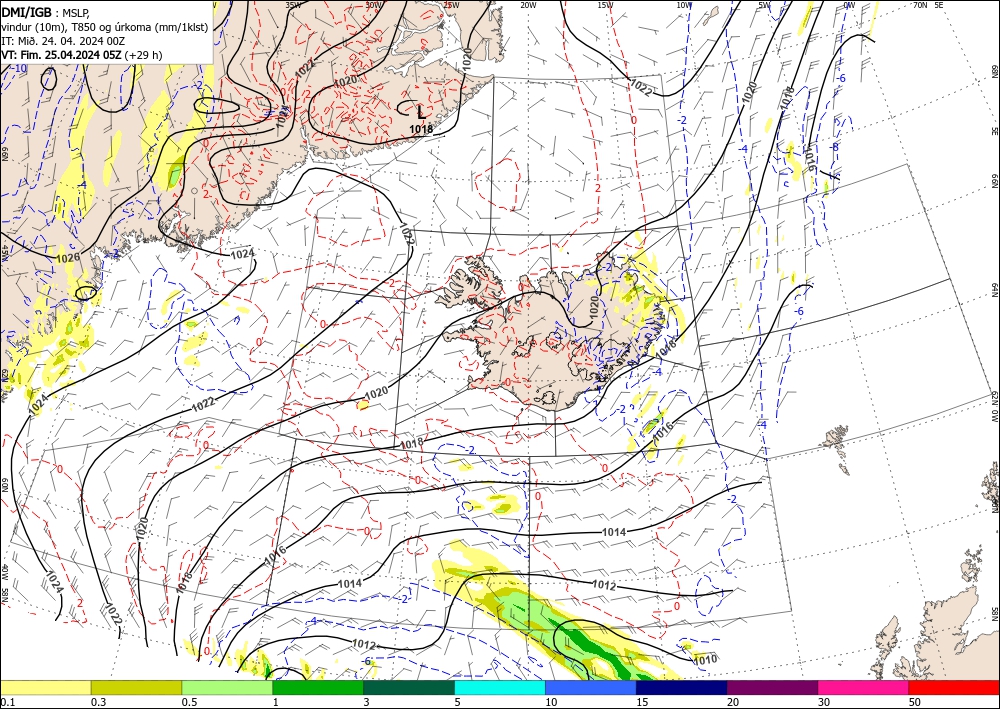Click the '64N' latitude label on right edge
Image resolution: width=1000 pixels, height=709 pixels.
coord(995,290)
